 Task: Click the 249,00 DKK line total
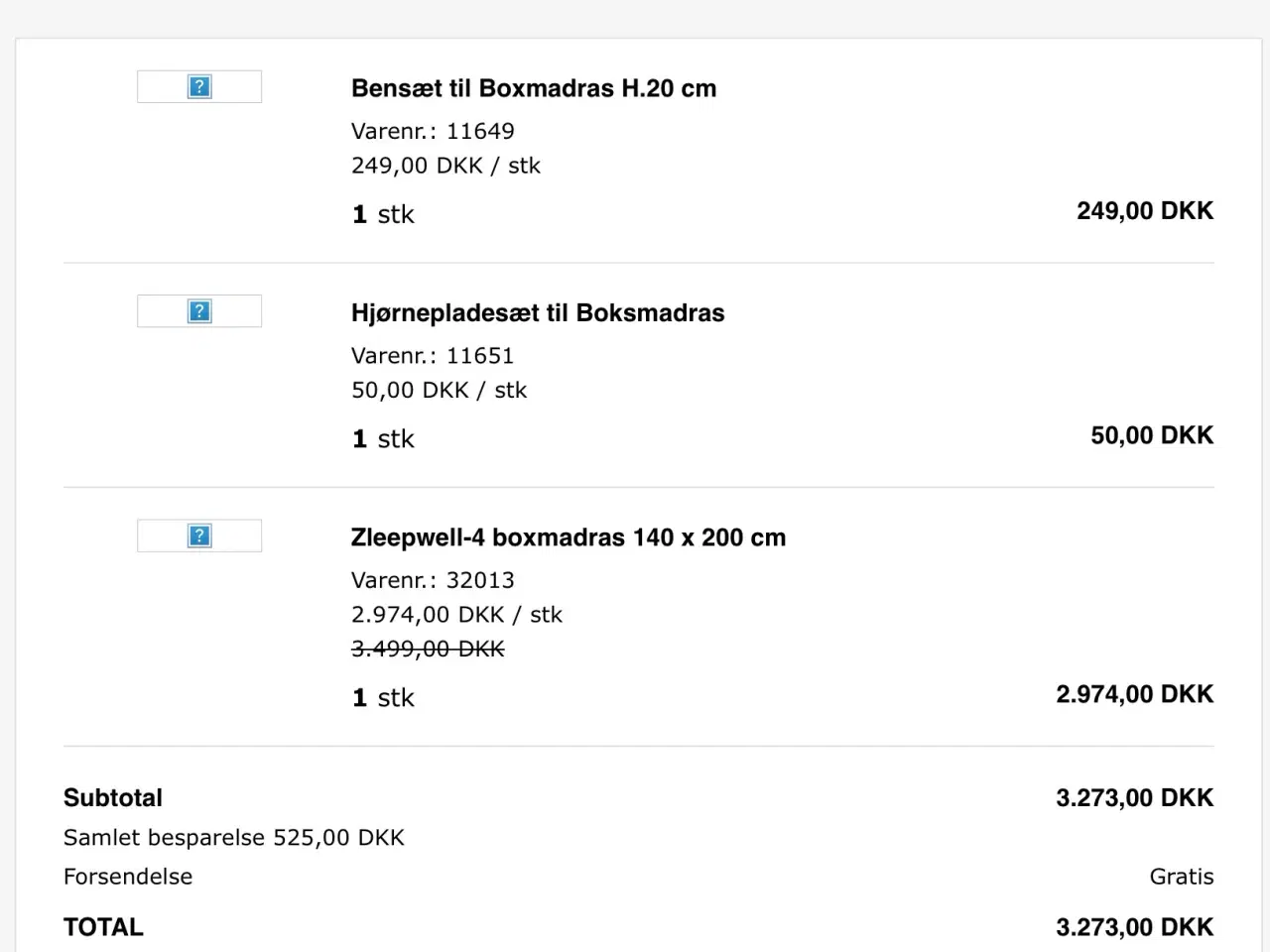[x=1144, y=211]
